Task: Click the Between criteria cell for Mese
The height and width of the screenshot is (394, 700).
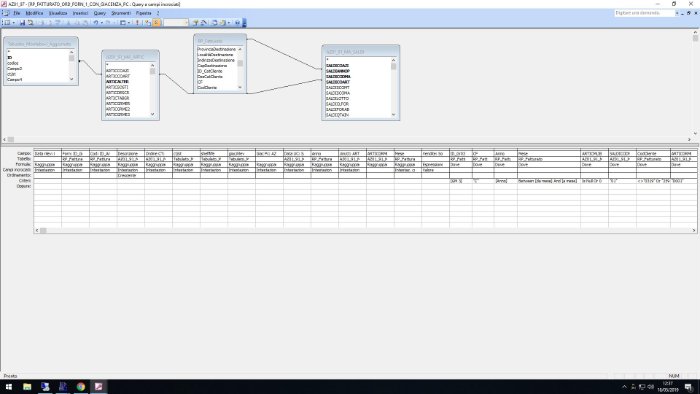Action: (549, 181)
